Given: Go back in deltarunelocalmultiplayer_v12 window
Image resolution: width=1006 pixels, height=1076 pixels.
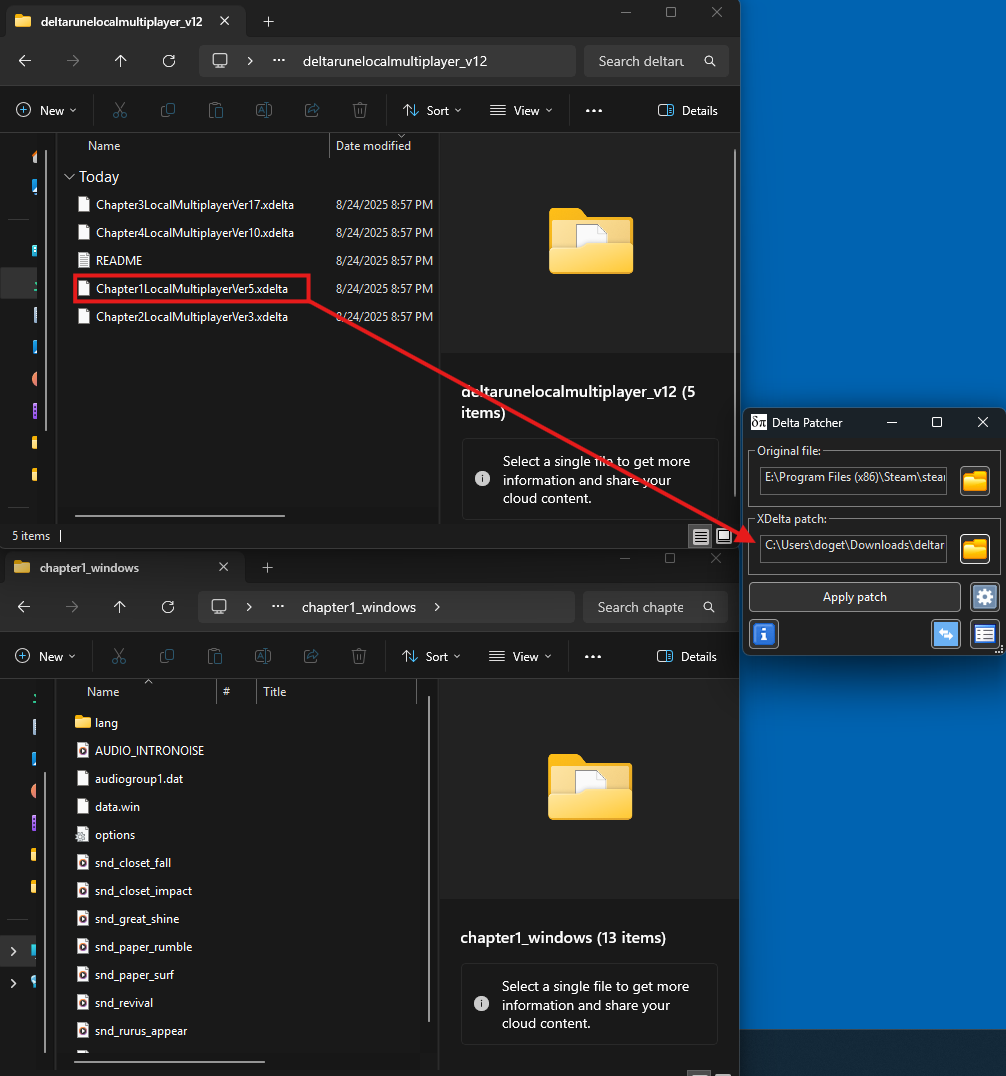Looking at the screenshot, I should click(25, 61).
